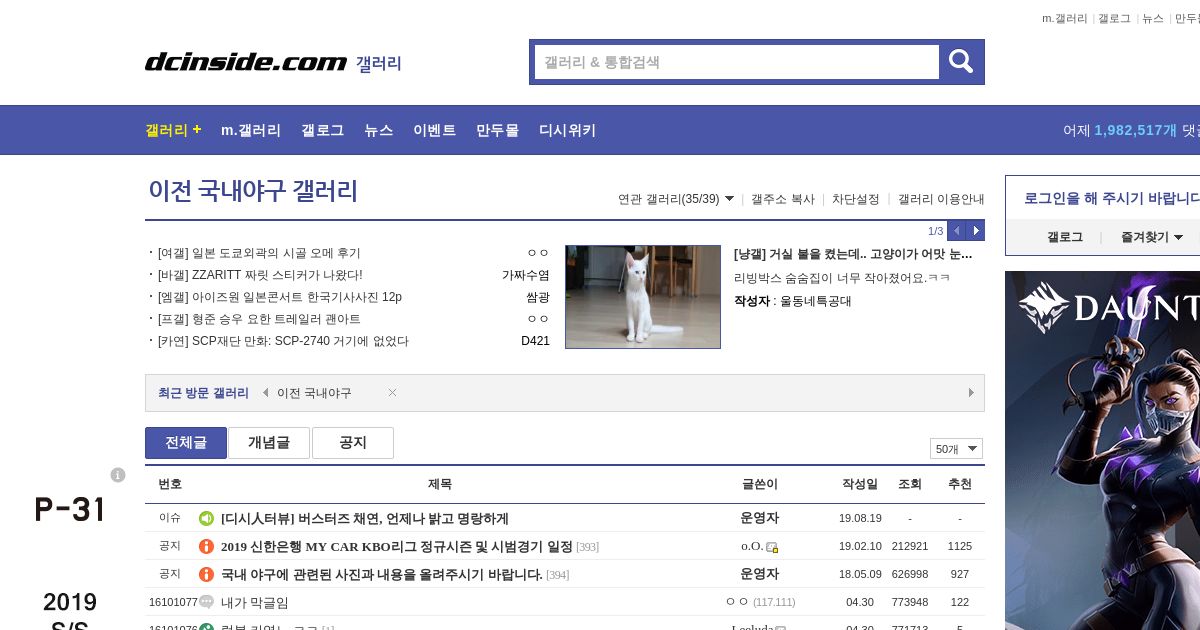Open 이전 국내야구 갤러리 title

(253, 191)
